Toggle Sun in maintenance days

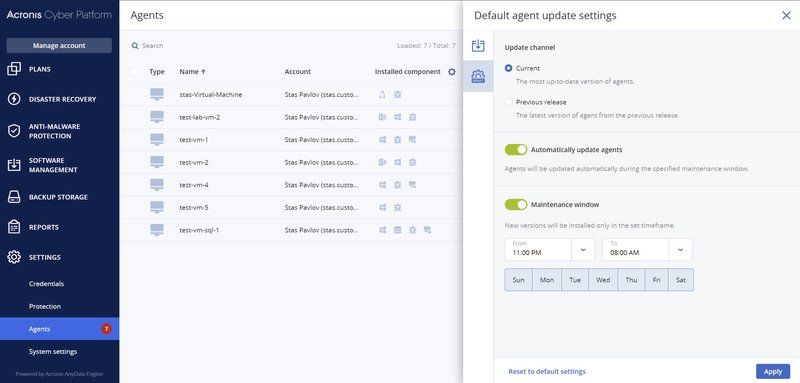[518, 280]
